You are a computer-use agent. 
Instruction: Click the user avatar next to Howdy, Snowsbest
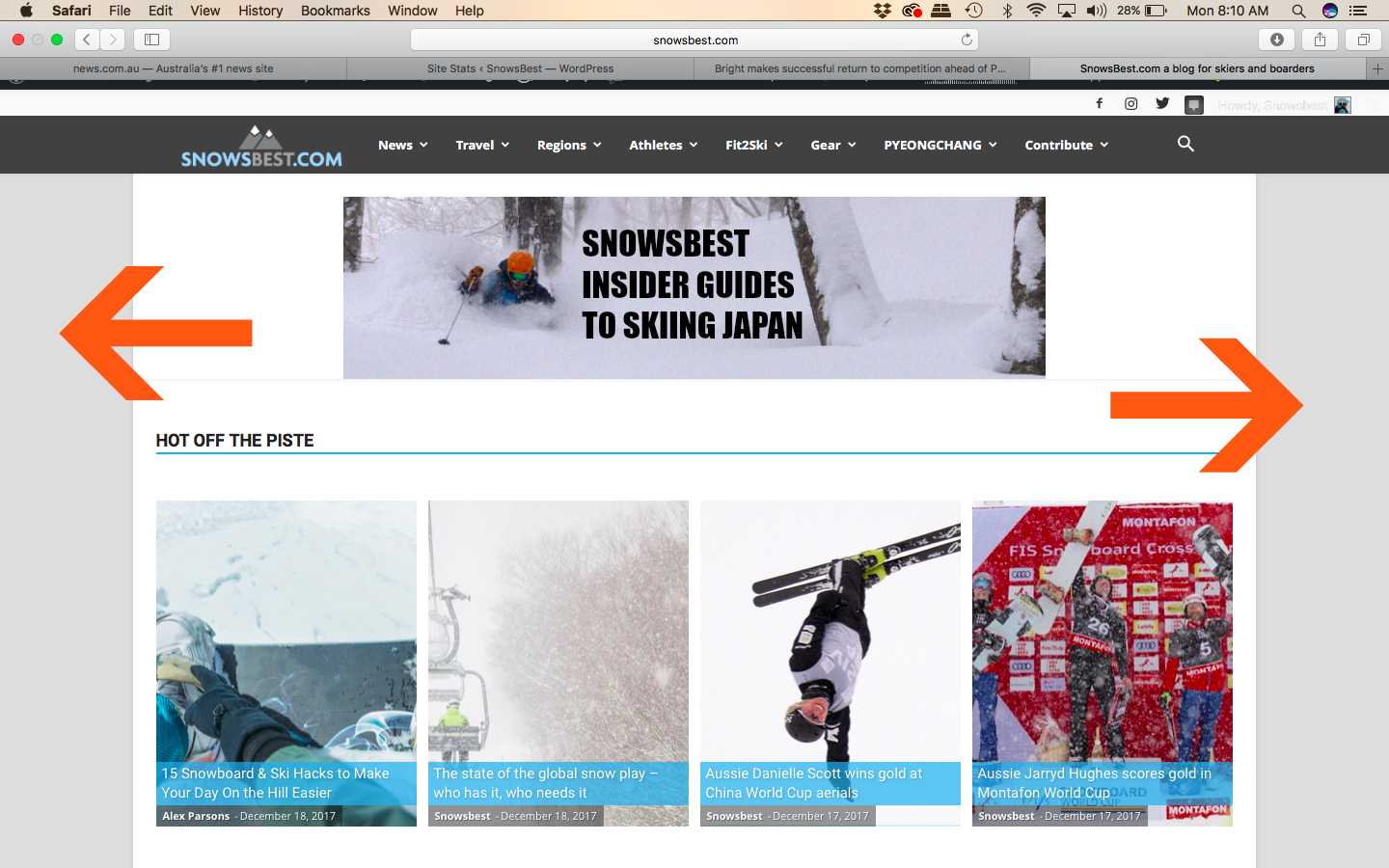(x=1342, y=105)
